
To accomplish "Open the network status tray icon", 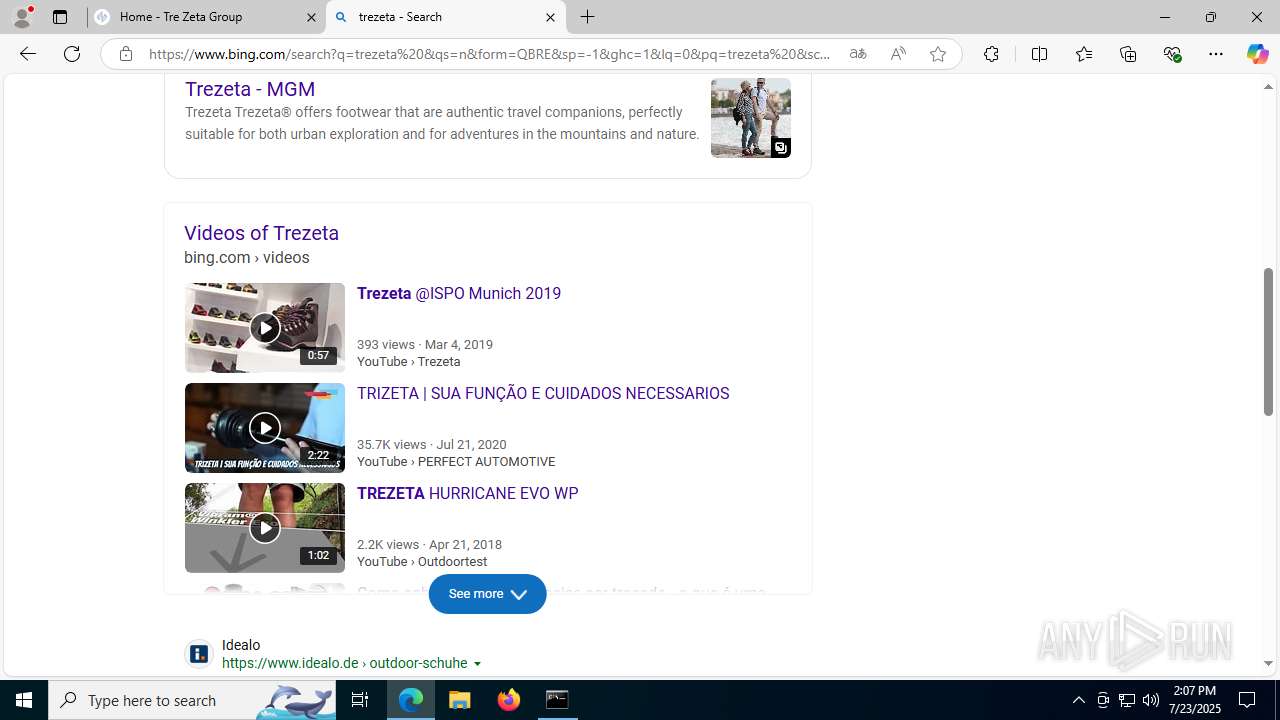I will (x=1127, y=700).
